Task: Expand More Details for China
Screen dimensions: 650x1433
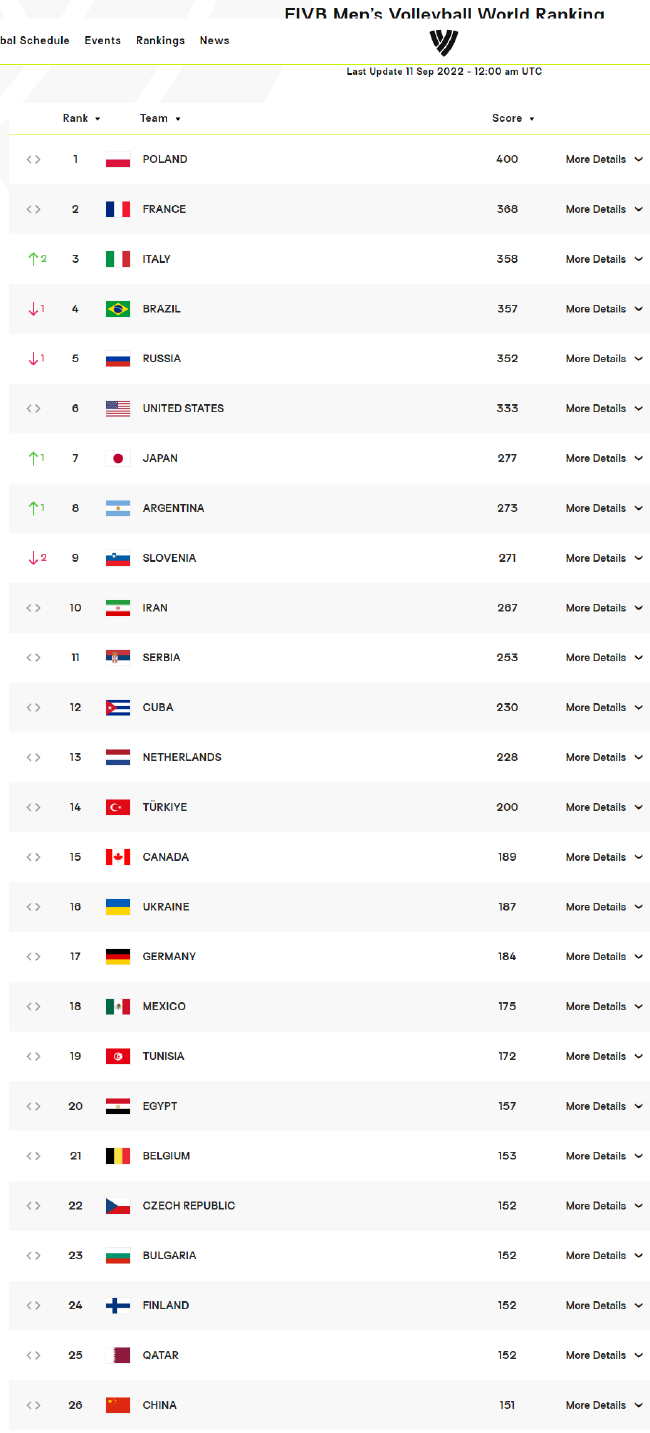Action: coord(604,1405)
